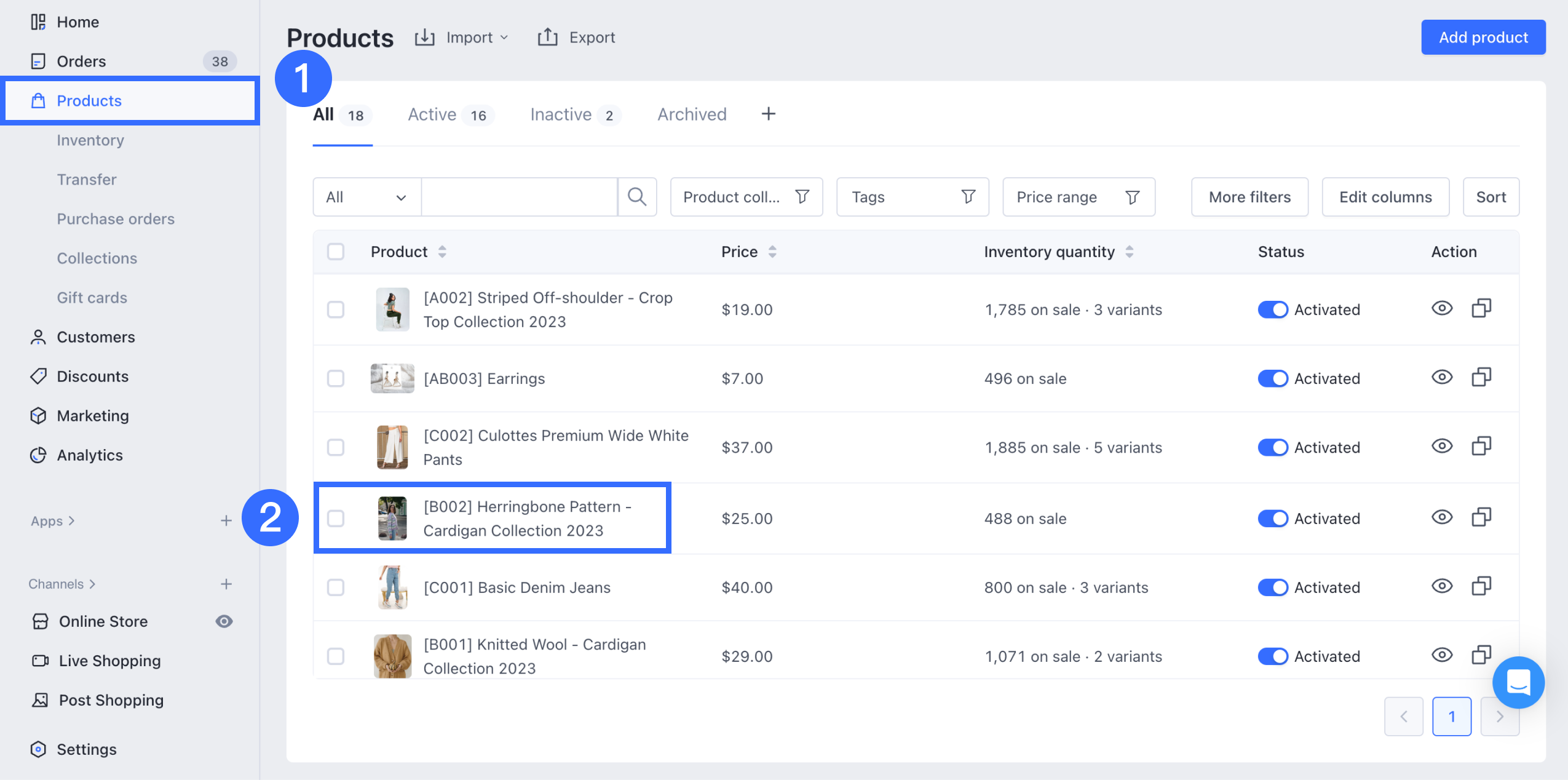Duplicate the [AB003] Earrings product

(1481, 377)
